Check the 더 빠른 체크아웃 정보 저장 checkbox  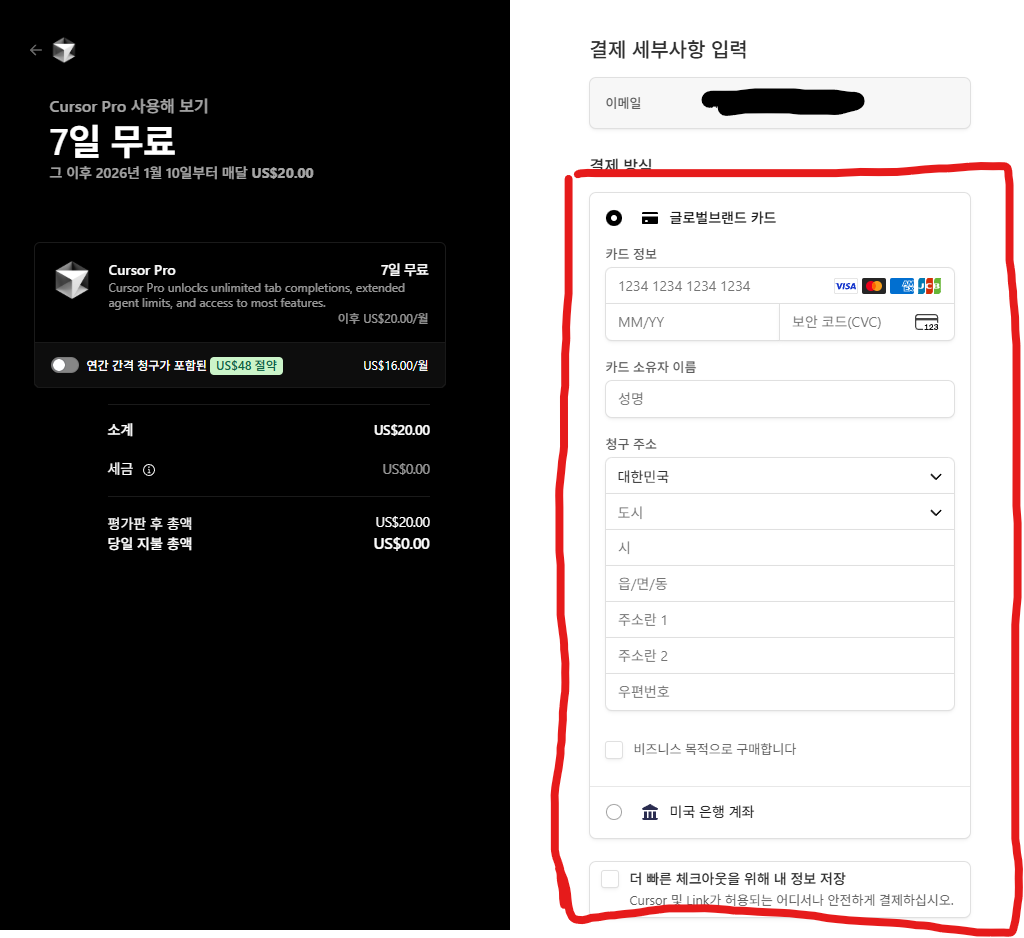click(x=610, y=879)
